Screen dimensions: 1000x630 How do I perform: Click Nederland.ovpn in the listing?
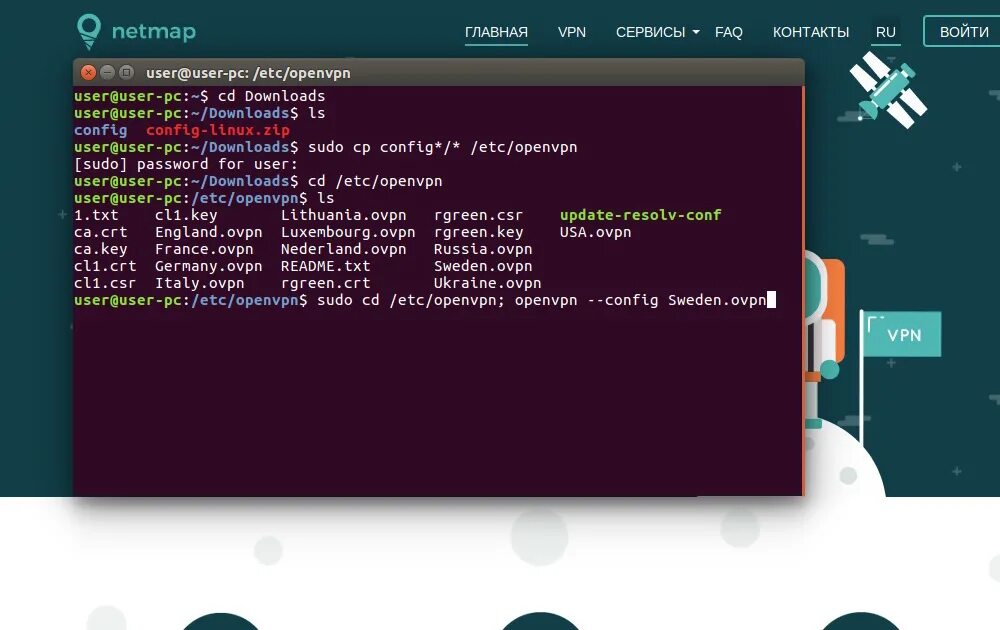(344, 249)
